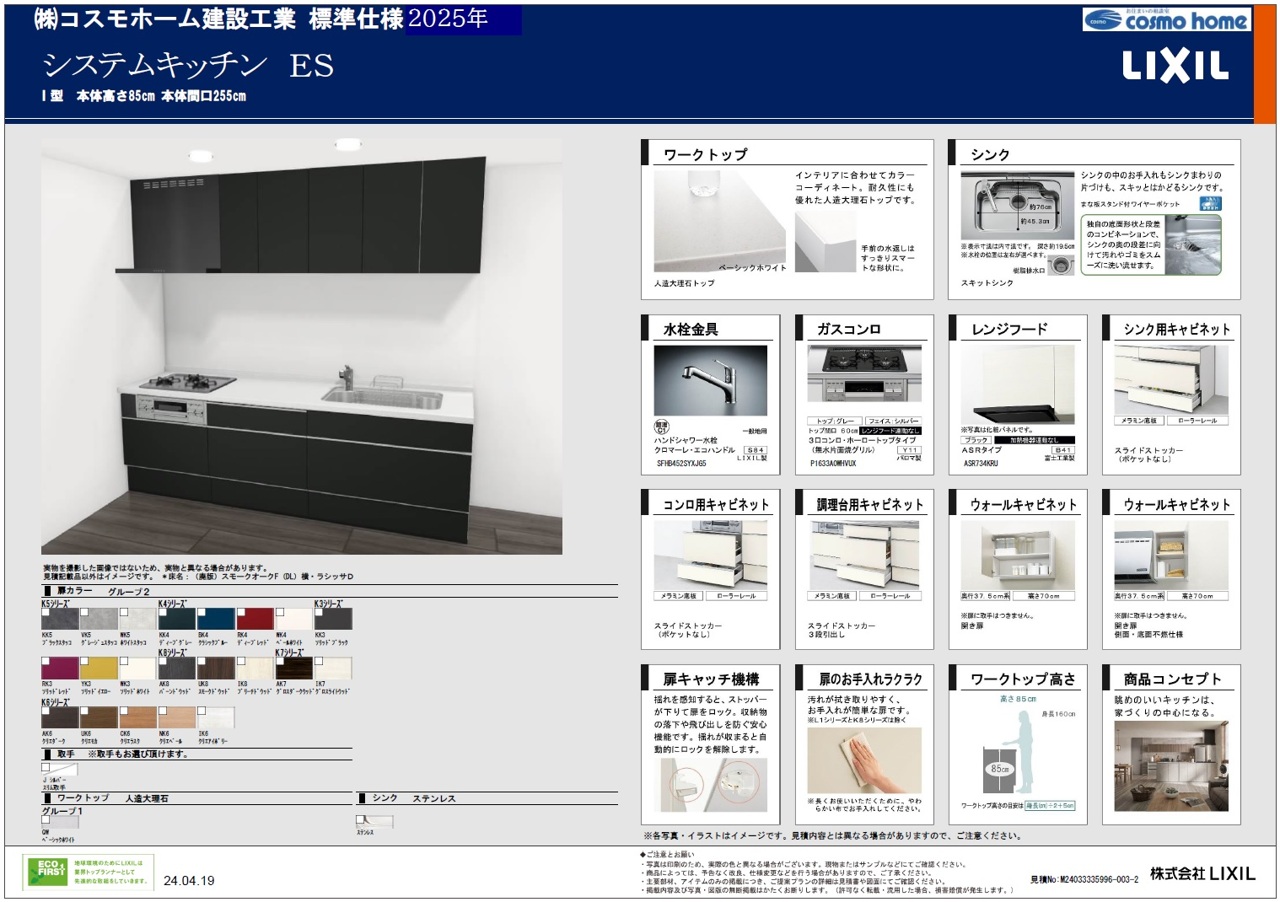
Task: Click the highlighted 2025年 field in title
Action: [x=463, y=20]
